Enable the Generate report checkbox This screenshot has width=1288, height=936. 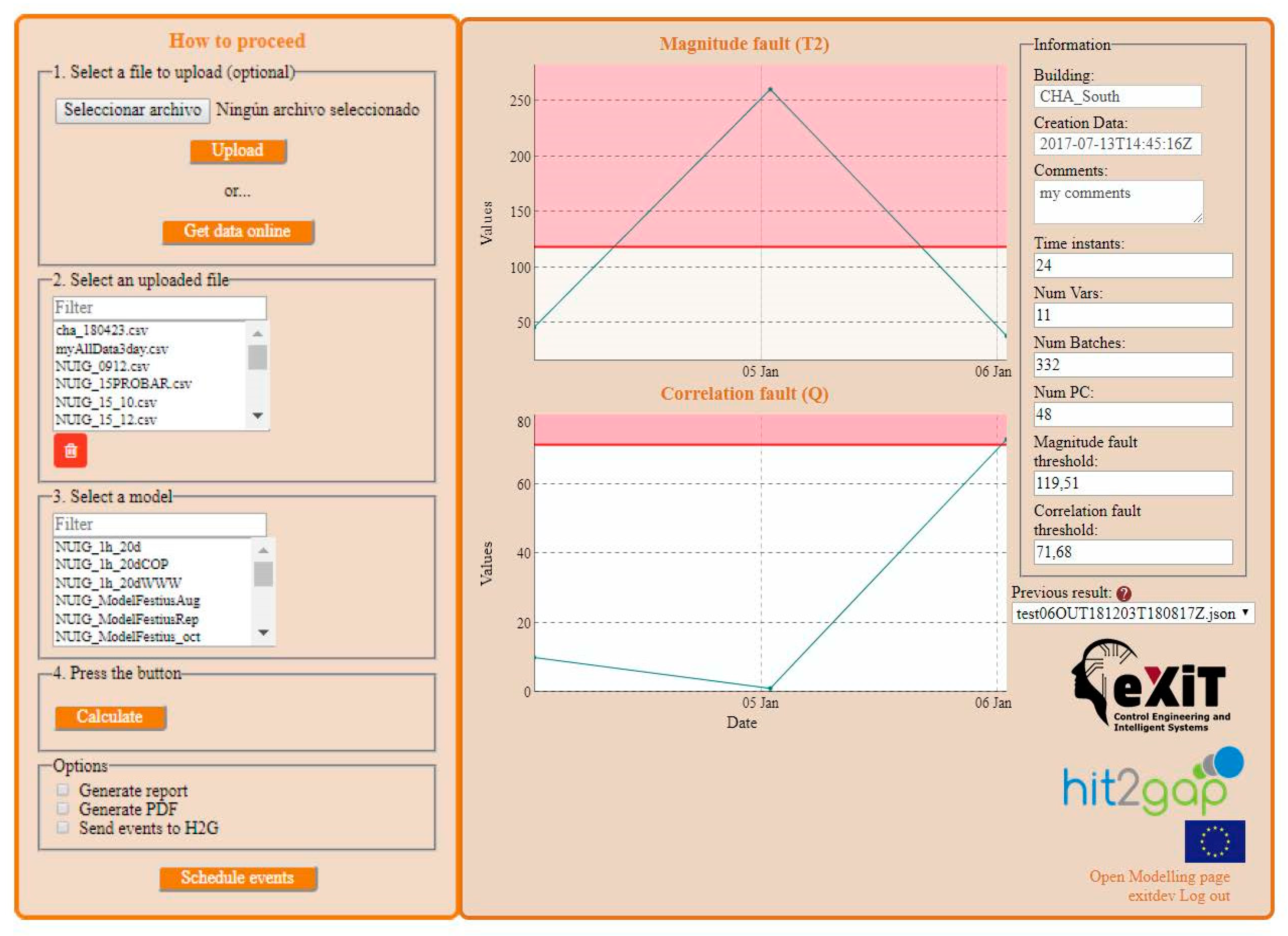point(63,790)
